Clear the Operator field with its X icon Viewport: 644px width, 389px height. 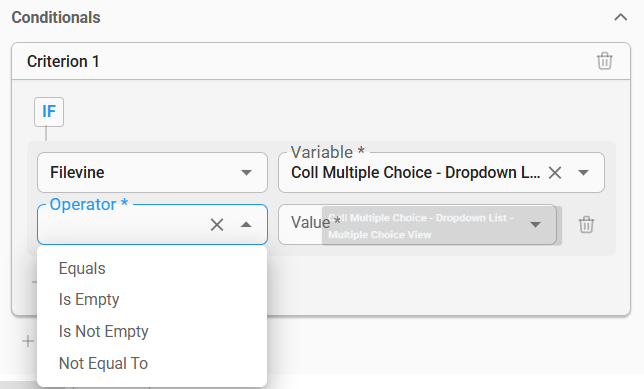pyautogui.click(x=217, y=225)
